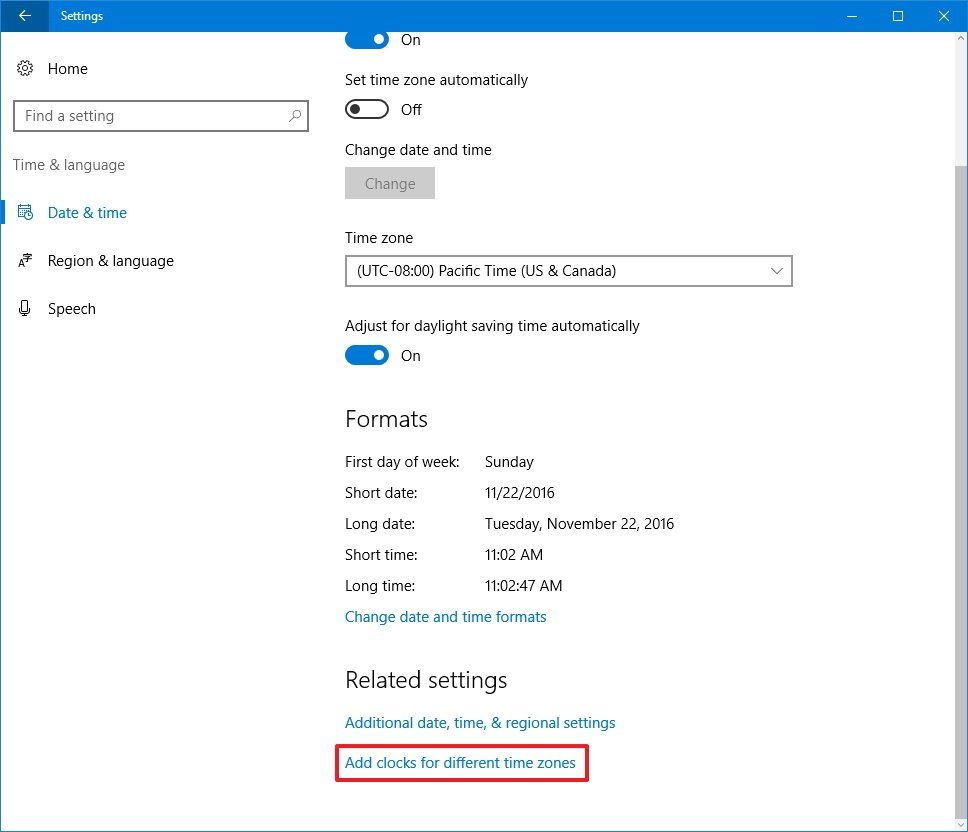The width and height of the screenshot is (968, 832).
Task: Open Add clocks for different time zones
Action: point(462,762)
